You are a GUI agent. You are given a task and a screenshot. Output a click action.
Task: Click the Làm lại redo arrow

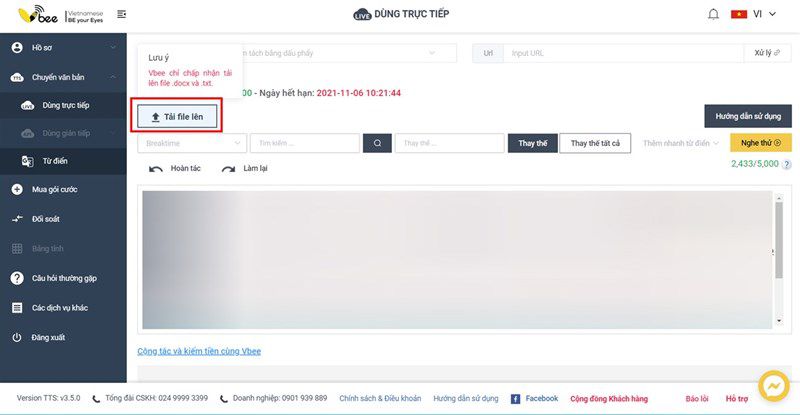click(228, 169)
